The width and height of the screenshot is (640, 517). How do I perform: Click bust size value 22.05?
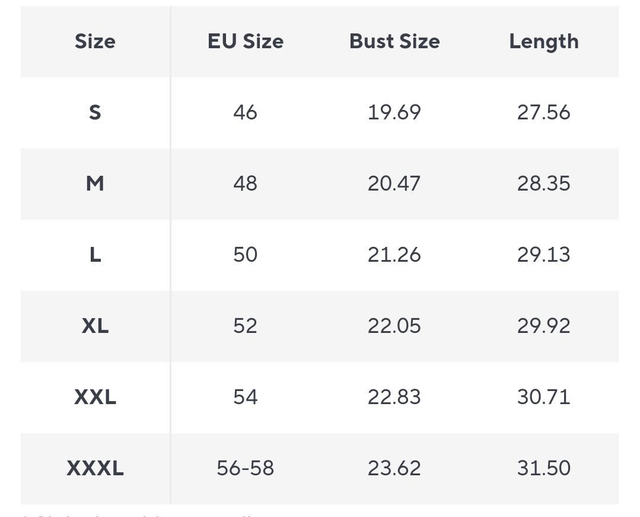click(x=394, y=325)
